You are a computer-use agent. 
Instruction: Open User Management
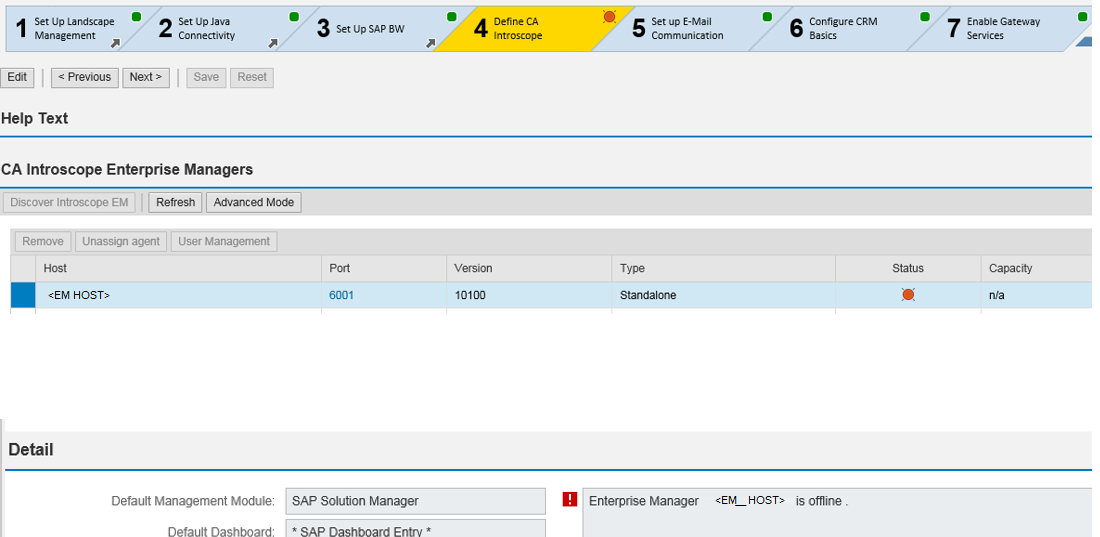(x=224, y=241)
